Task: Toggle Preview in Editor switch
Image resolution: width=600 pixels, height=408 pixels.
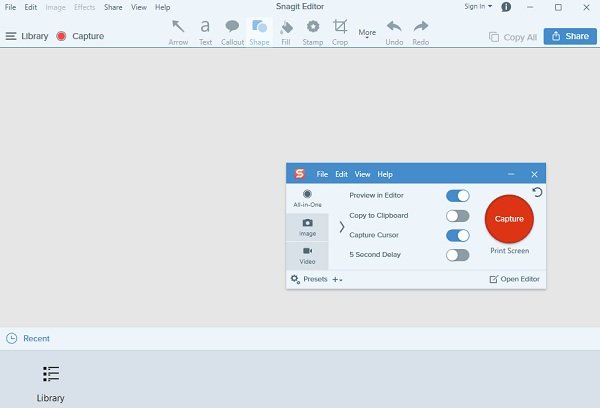Action: (458, 196)
